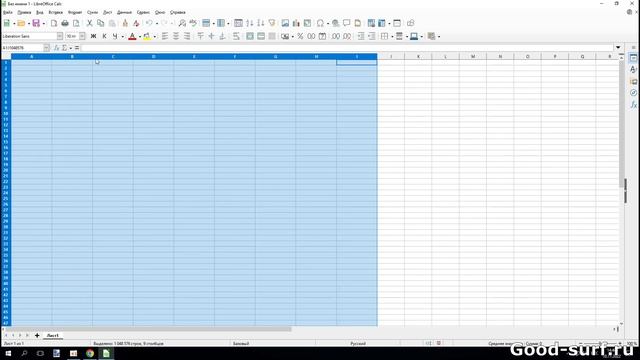Open the Данные menu
Viewport: 640px width, 360px height.
point(124,12)
